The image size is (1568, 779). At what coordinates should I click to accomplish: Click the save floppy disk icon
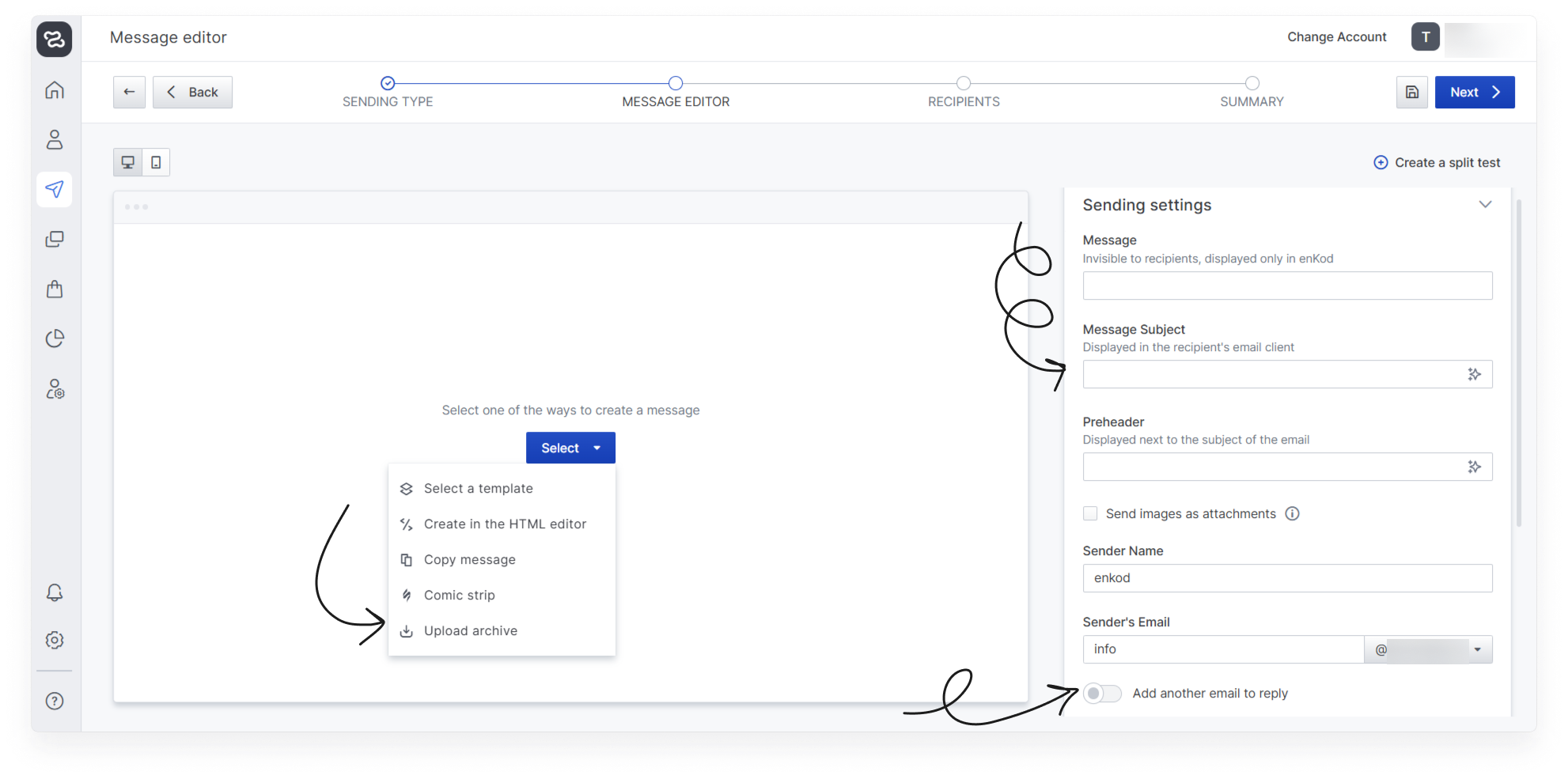[1411, 93]
